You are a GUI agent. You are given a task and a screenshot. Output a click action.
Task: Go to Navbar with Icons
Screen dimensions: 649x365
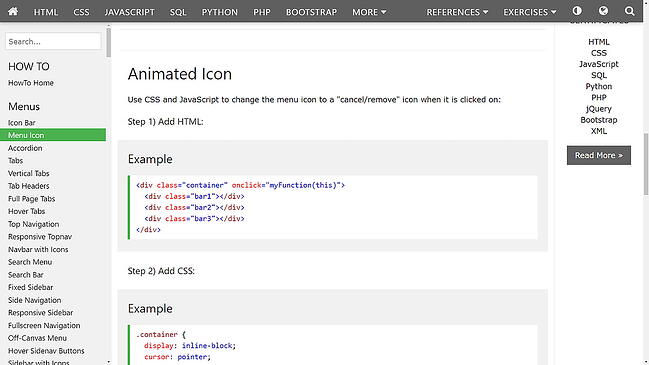(38, 249)
